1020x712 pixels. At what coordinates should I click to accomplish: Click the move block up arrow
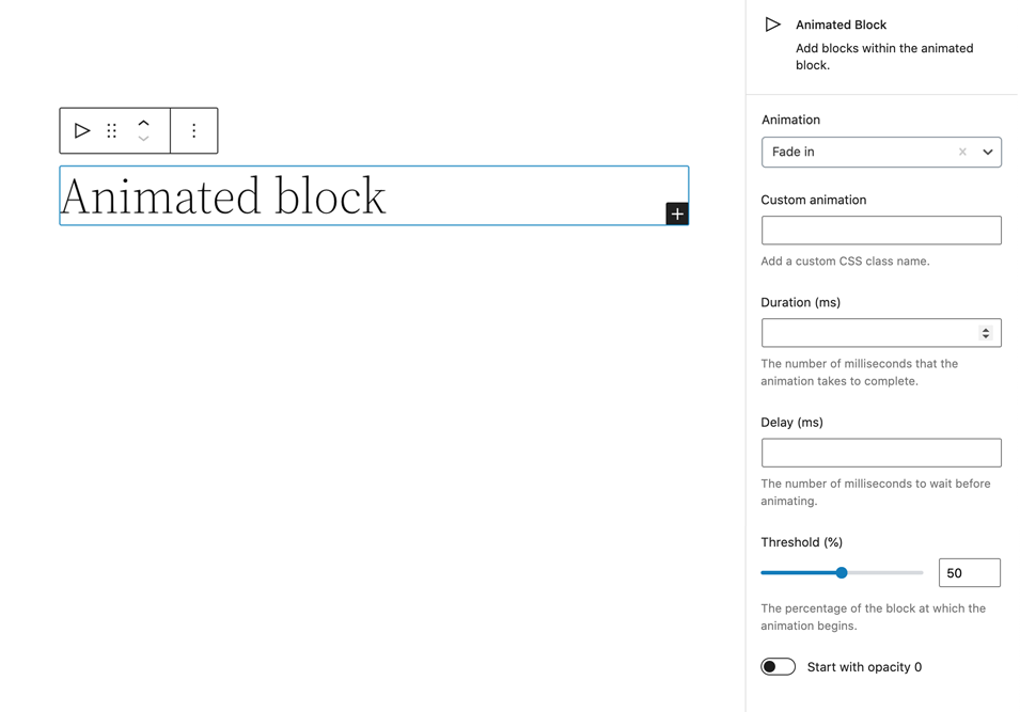[x=143, y=123]
